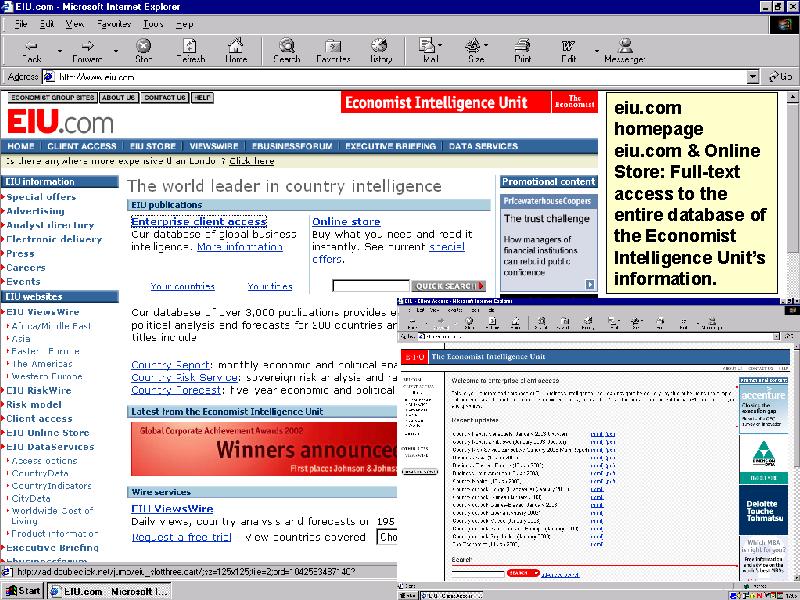This screenshot has width=800, height=600.
Task: Click the More information link
Action: [240, 247]
